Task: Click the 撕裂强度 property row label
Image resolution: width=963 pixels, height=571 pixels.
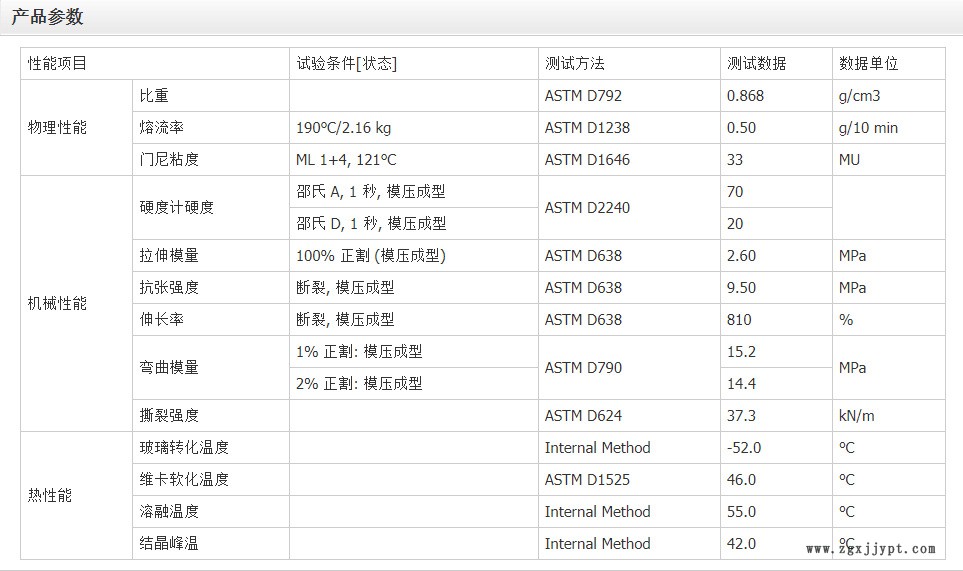Action: pyautogui.click(x=169, y=416)
